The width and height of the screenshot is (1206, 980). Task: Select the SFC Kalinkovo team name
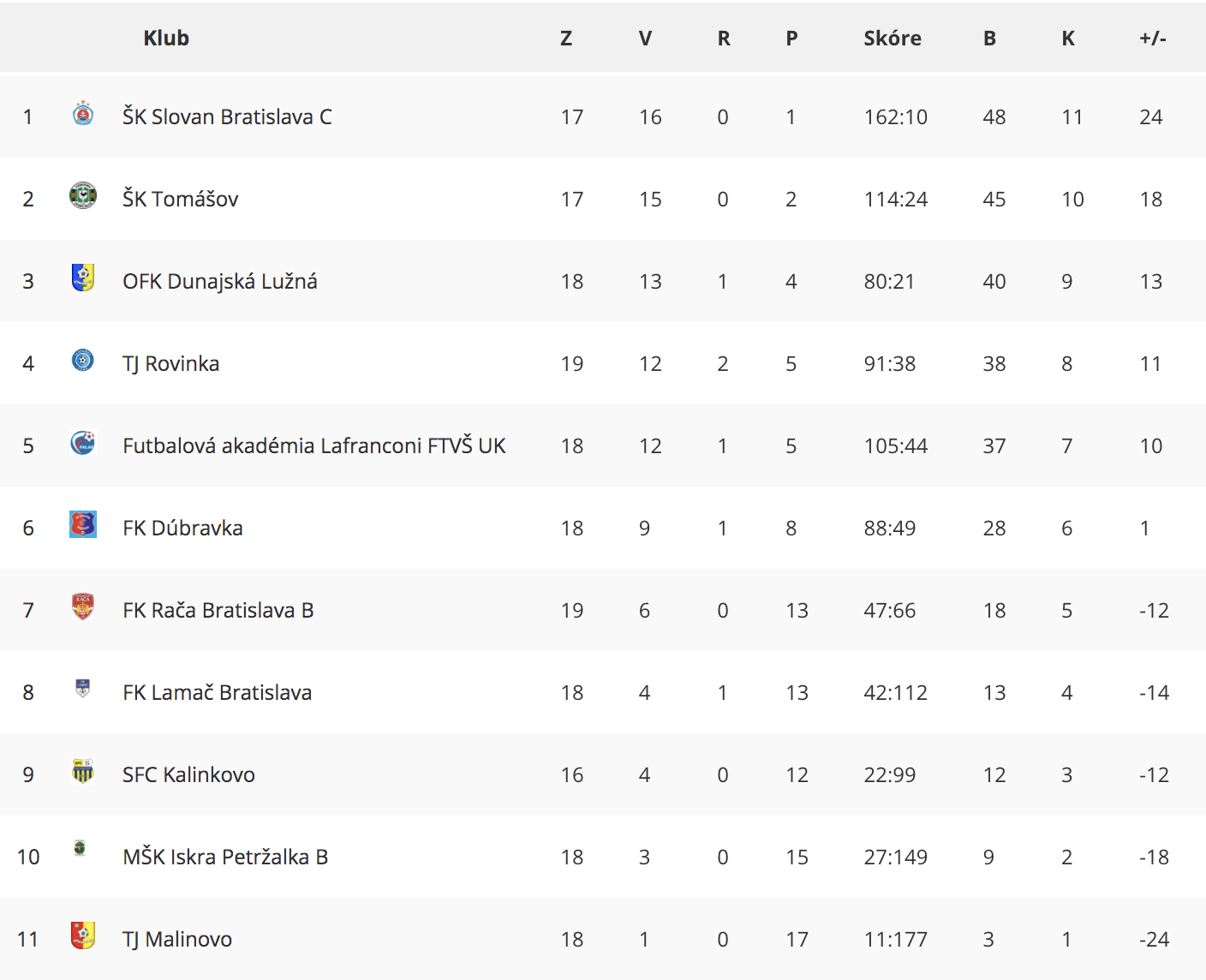pos(188,774)
